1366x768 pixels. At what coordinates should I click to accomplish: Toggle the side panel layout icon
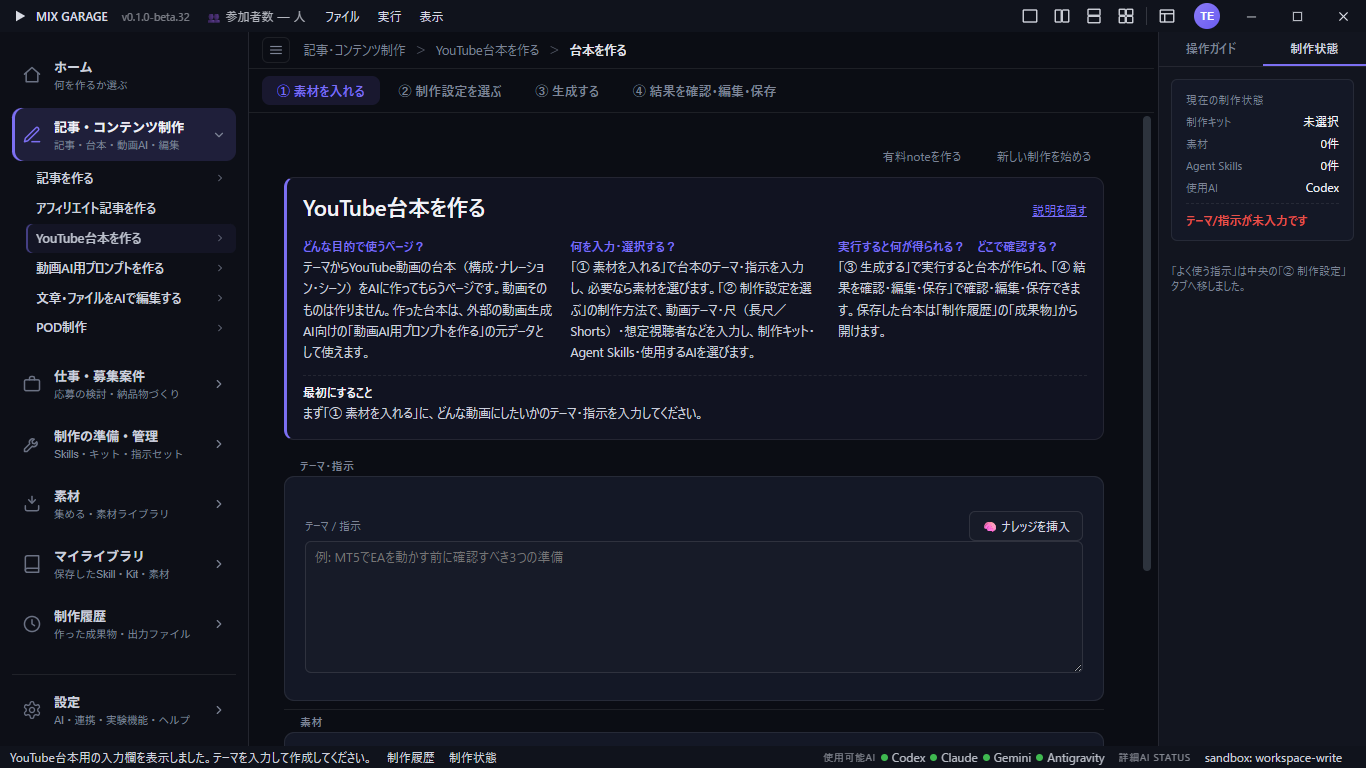1167,16
